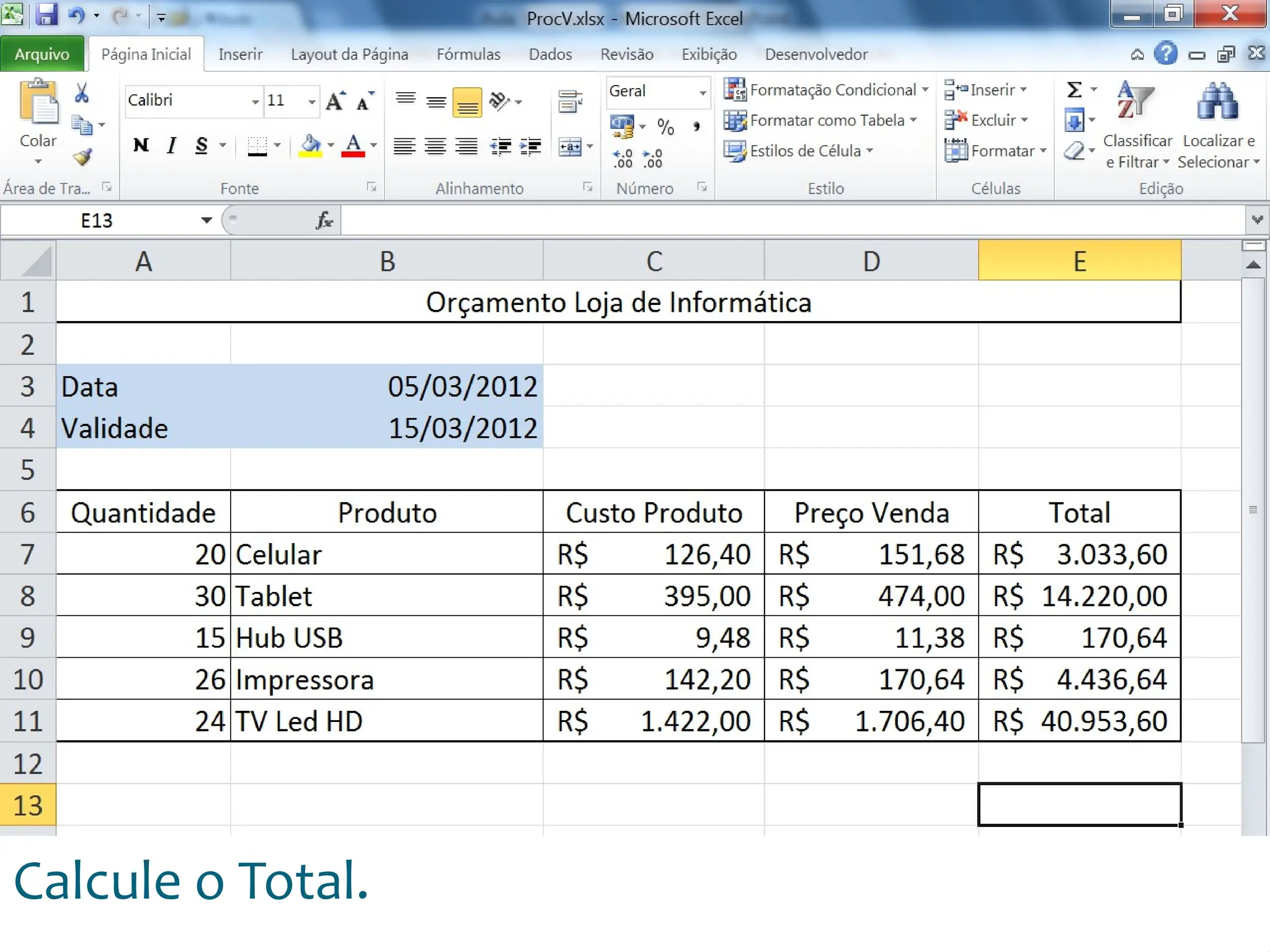The image size is (1270, 952).
Task: Click the Cut scissors icon
Action: [81, 94]
